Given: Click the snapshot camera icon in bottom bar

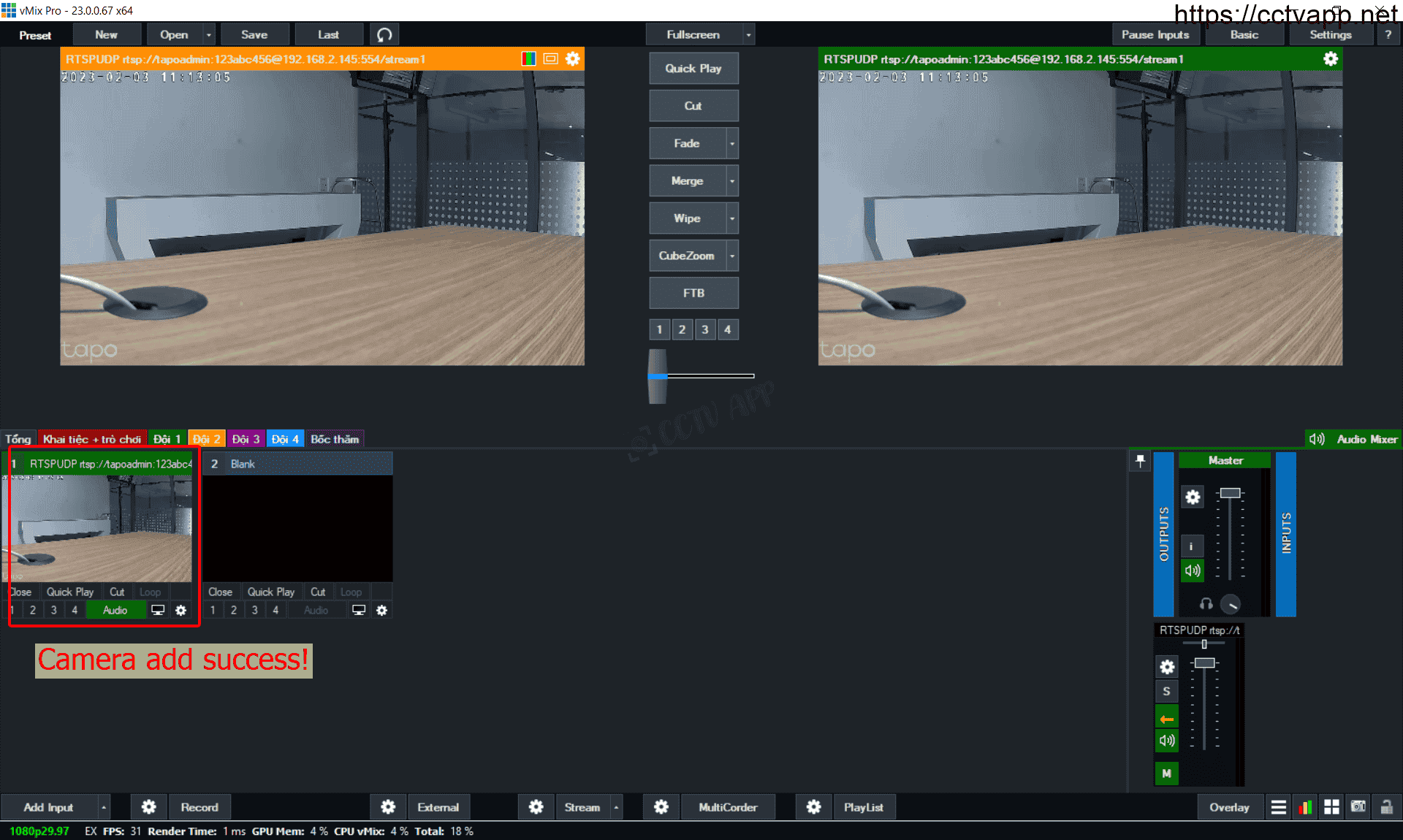Looking at the screenshot, I should (1358, 807).
